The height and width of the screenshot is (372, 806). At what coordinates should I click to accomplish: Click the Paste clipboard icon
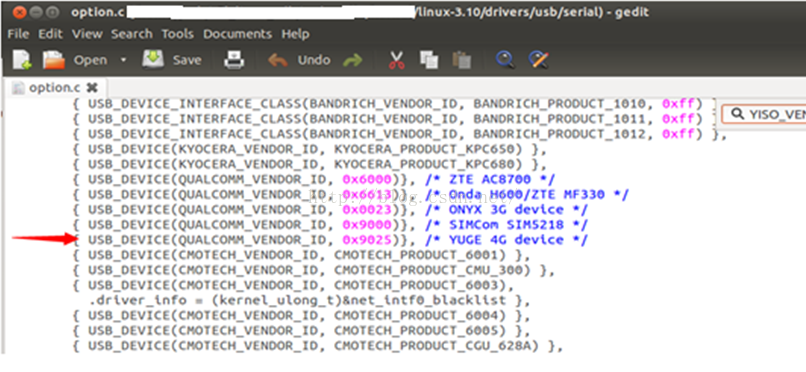pos(462,60)
